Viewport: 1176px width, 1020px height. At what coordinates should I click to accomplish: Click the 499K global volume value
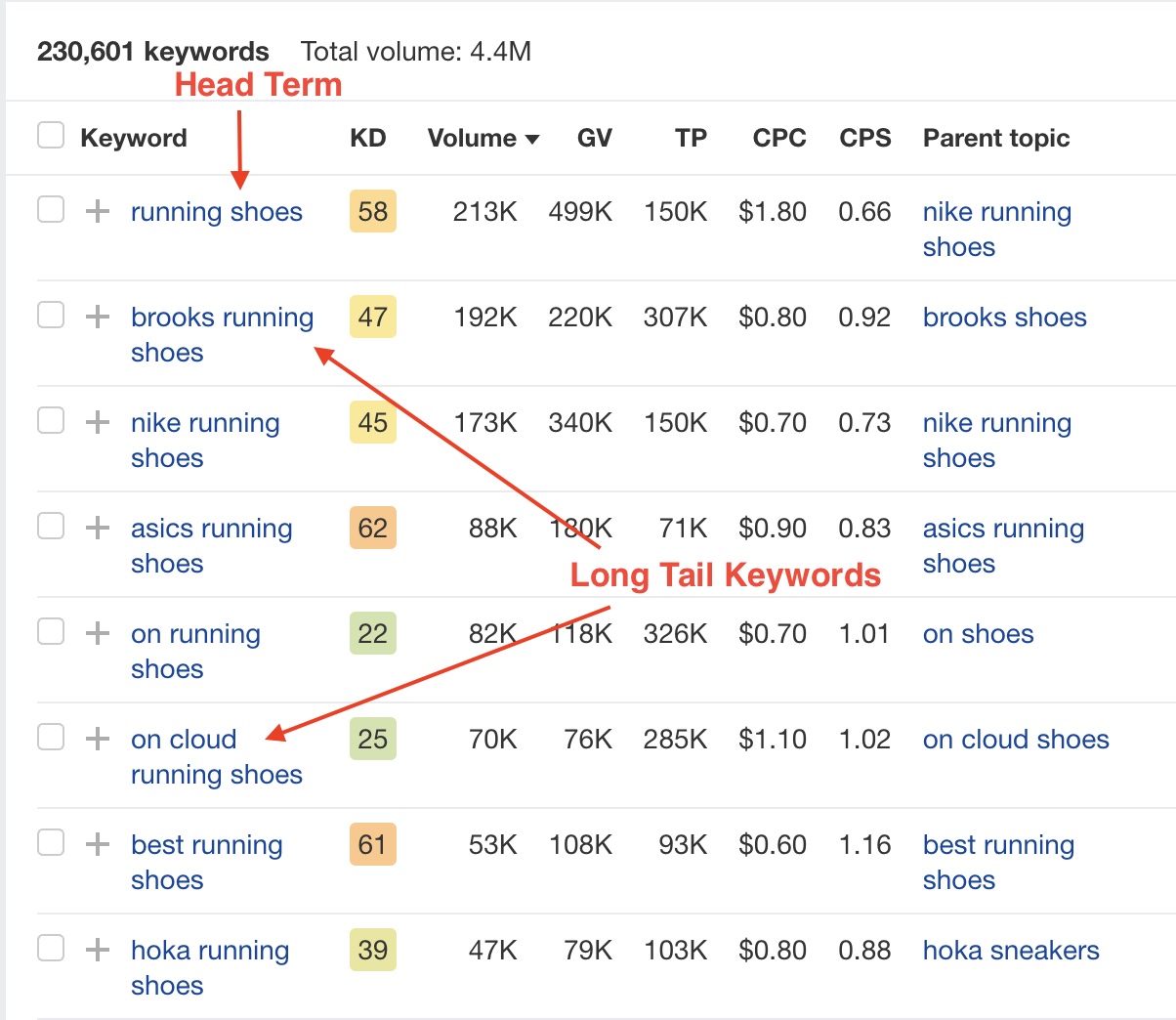click(x=580, y=212)
